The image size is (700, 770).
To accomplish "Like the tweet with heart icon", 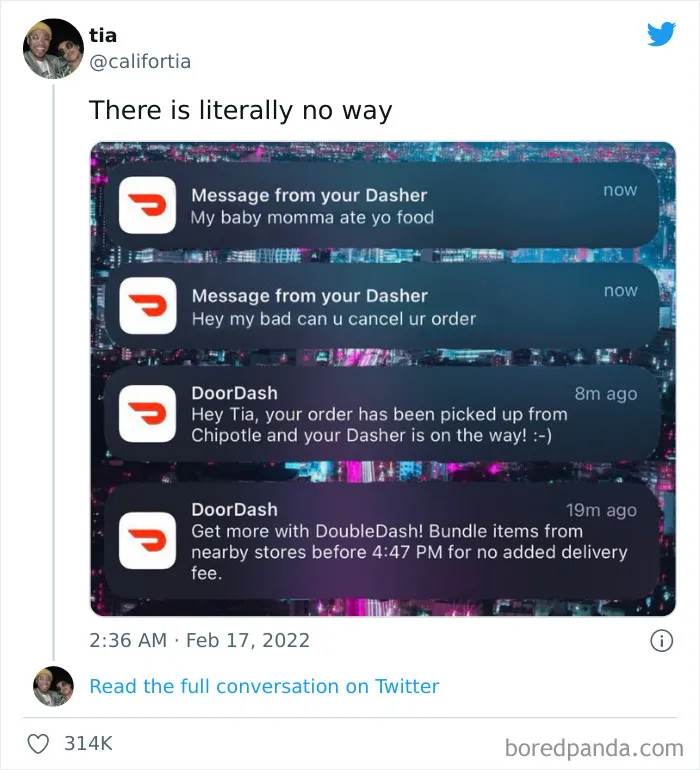I will (x=38, y=743).
